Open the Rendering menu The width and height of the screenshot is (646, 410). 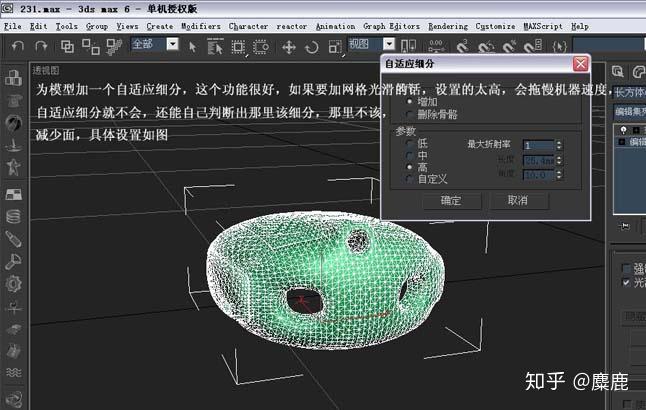click(447, 26)
